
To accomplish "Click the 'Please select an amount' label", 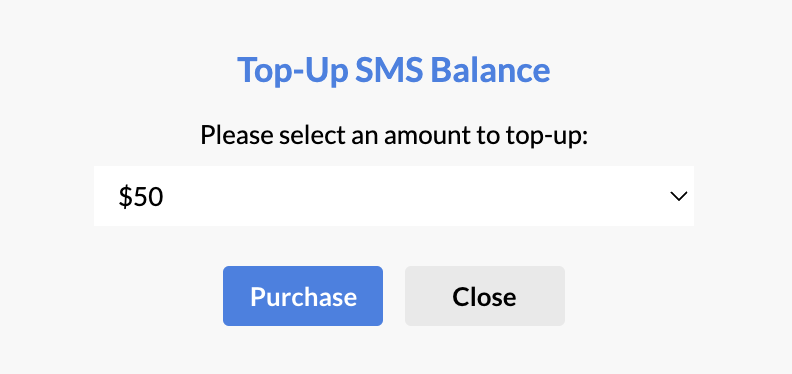I will pos(394,135).
